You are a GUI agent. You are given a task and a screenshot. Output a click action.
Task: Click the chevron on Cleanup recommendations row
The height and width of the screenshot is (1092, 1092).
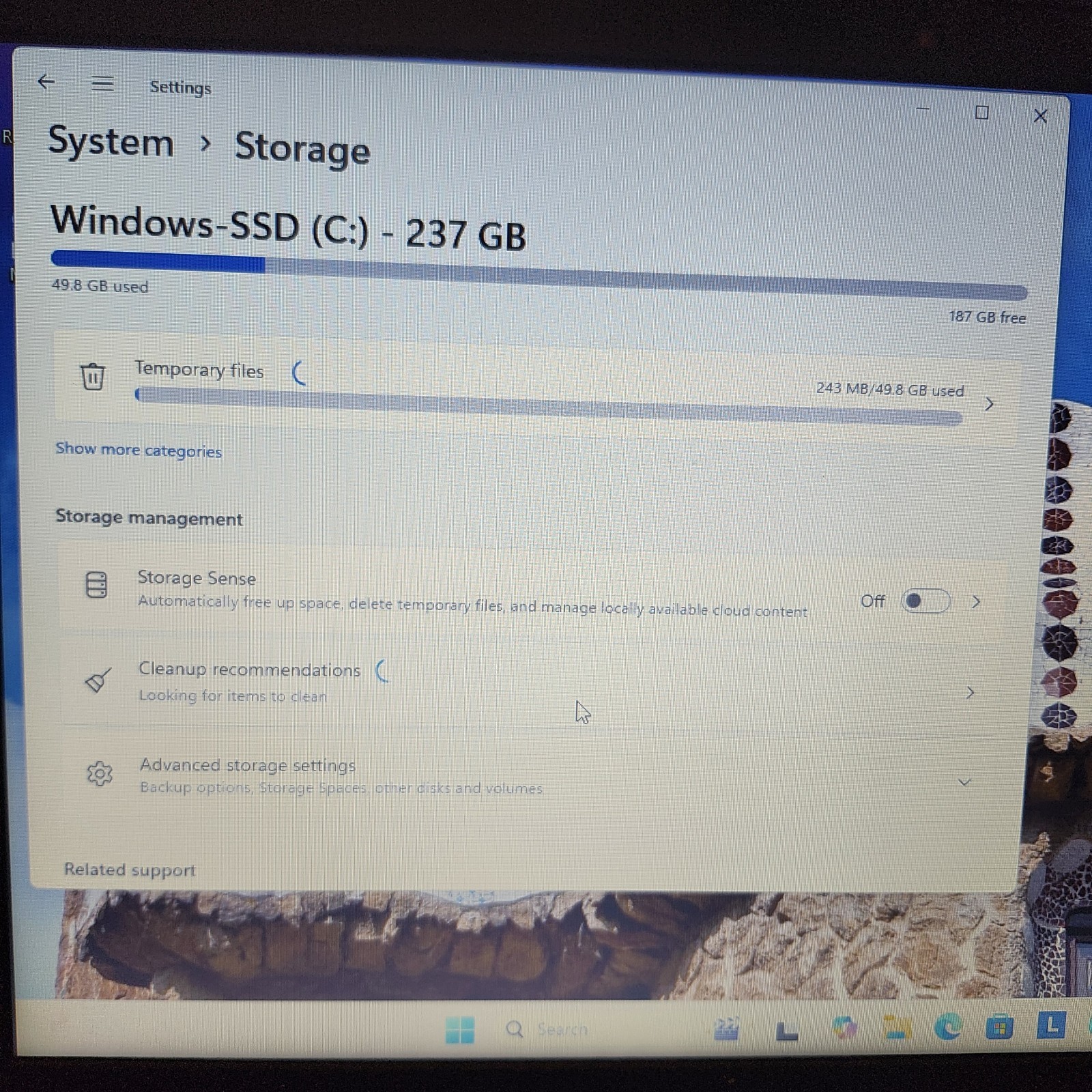click(x=970, y=693)
